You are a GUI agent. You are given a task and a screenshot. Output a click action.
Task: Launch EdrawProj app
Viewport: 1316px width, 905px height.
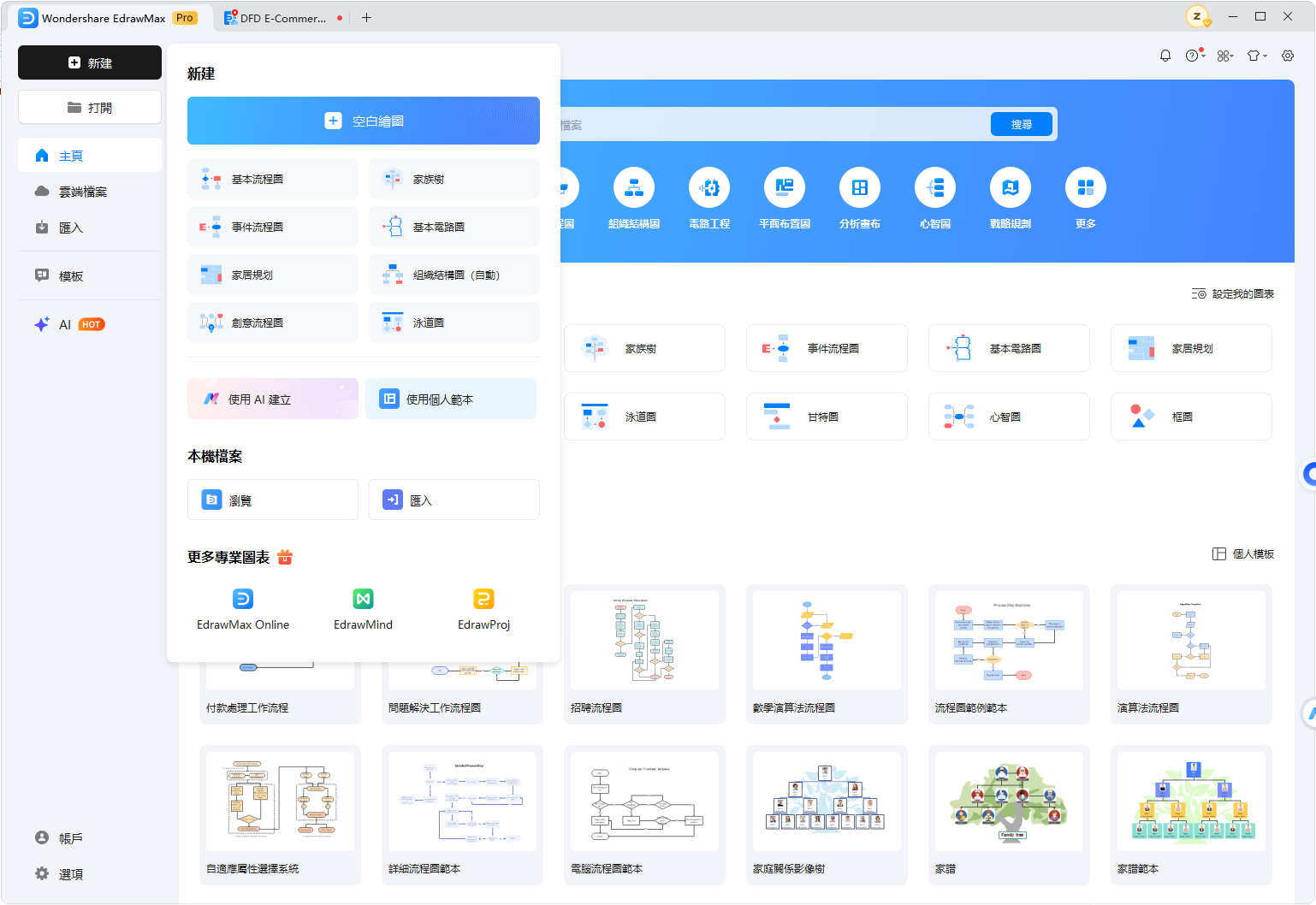483,609
